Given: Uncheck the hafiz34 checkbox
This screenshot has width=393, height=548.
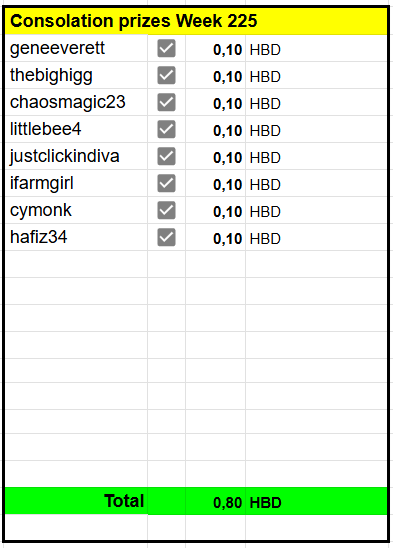Looking at the screenshot, I should click(166, 237).
